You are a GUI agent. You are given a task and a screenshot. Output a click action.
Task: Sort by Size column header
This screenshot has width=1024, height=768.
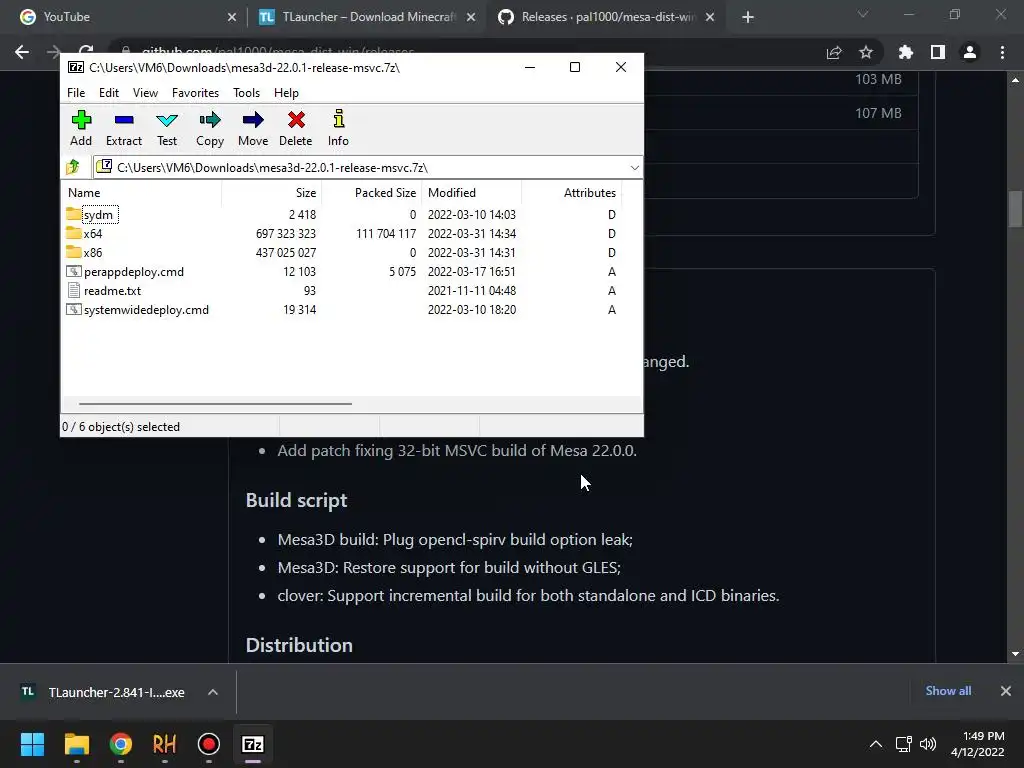coord(272,193)
